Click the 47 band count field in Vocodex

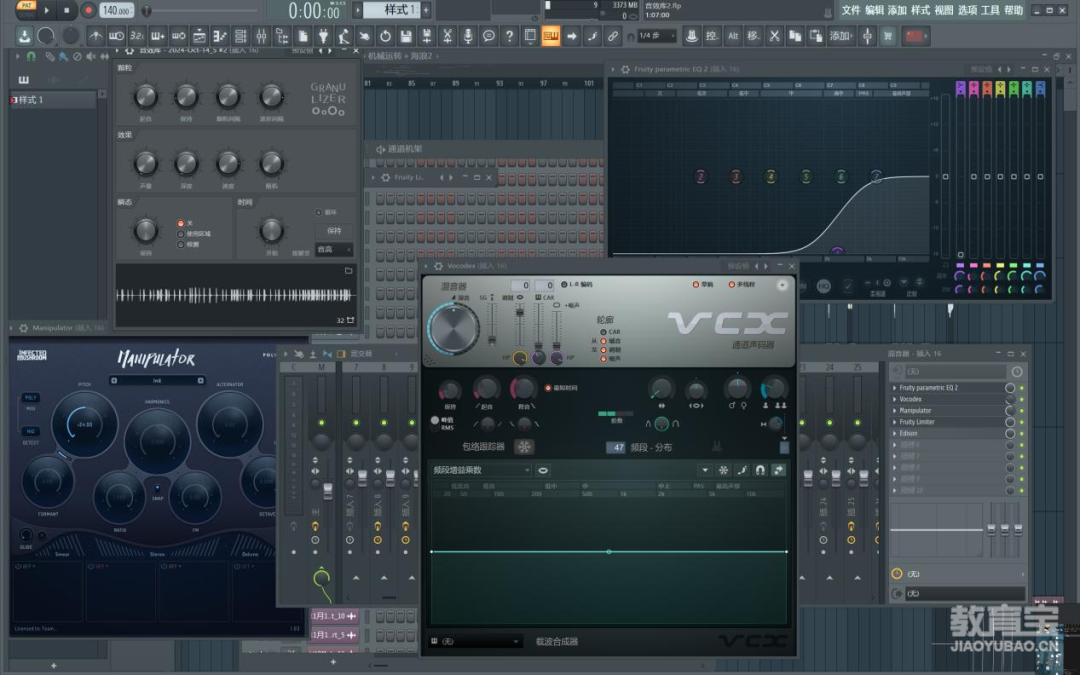616,447
